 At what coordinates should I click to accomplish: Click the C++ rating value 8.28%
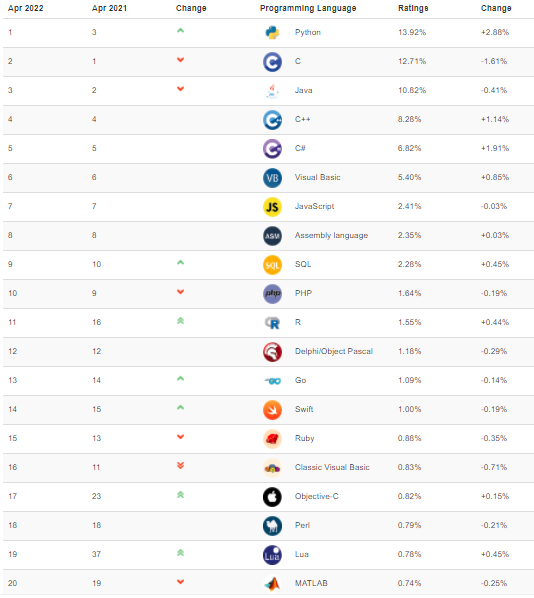point(409,119)
